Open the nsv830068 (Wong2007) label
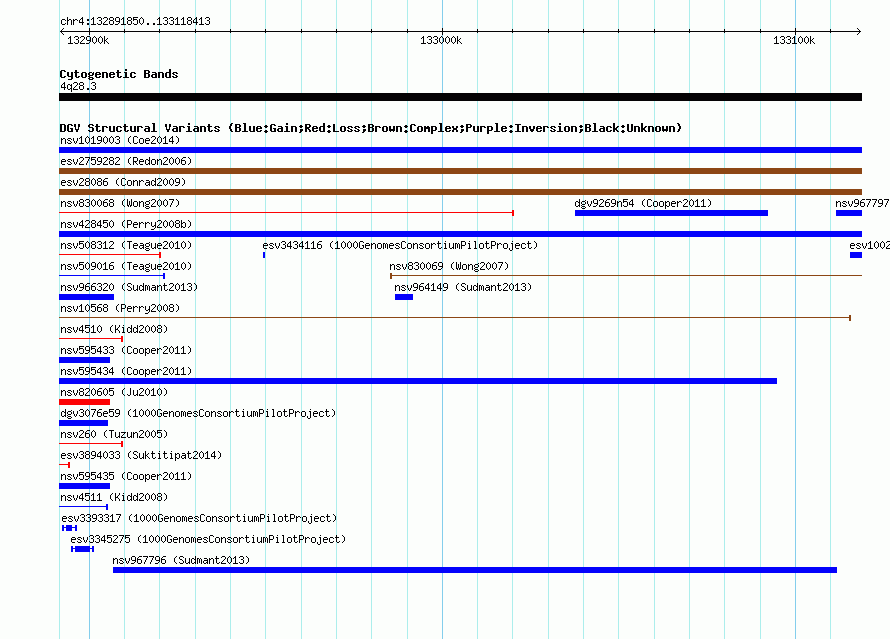The height and width of the screenshot is (639, 890). (x=120, y=203)
